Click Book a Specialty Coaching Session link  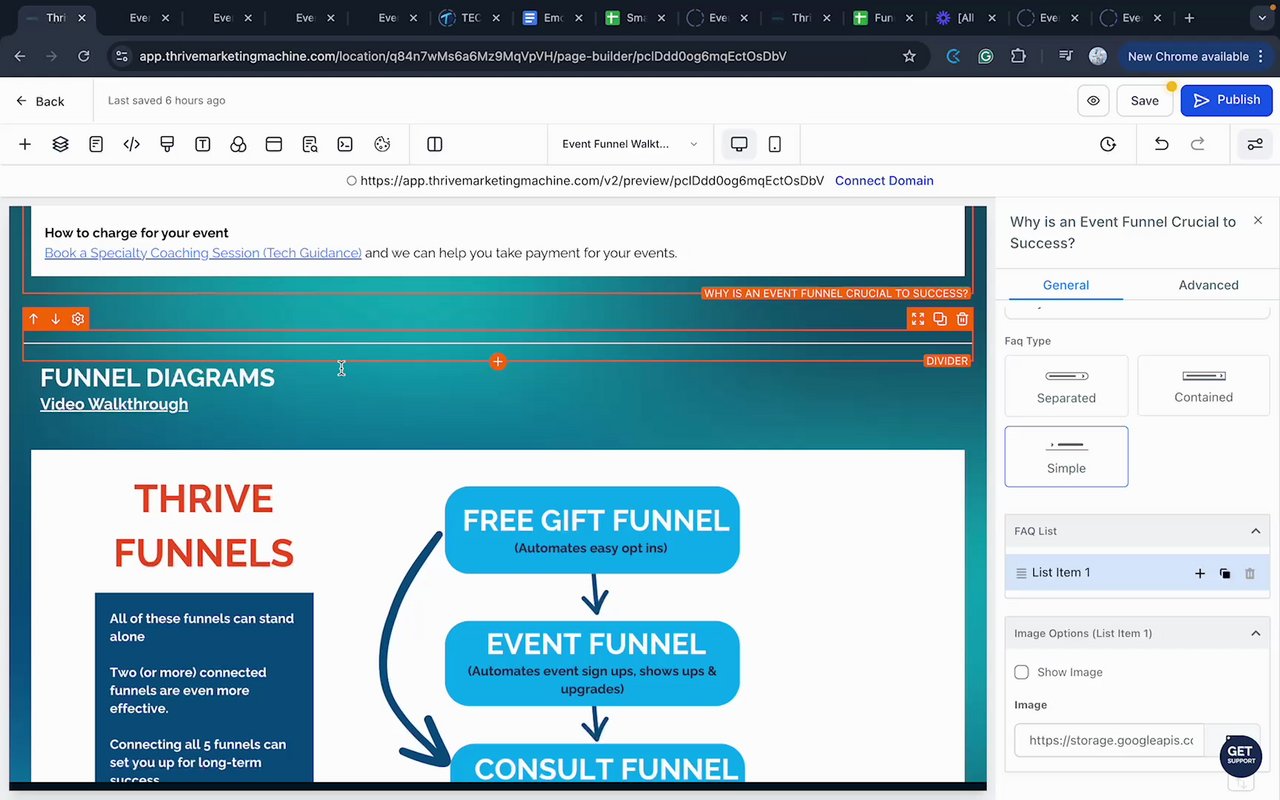(203, 253)
